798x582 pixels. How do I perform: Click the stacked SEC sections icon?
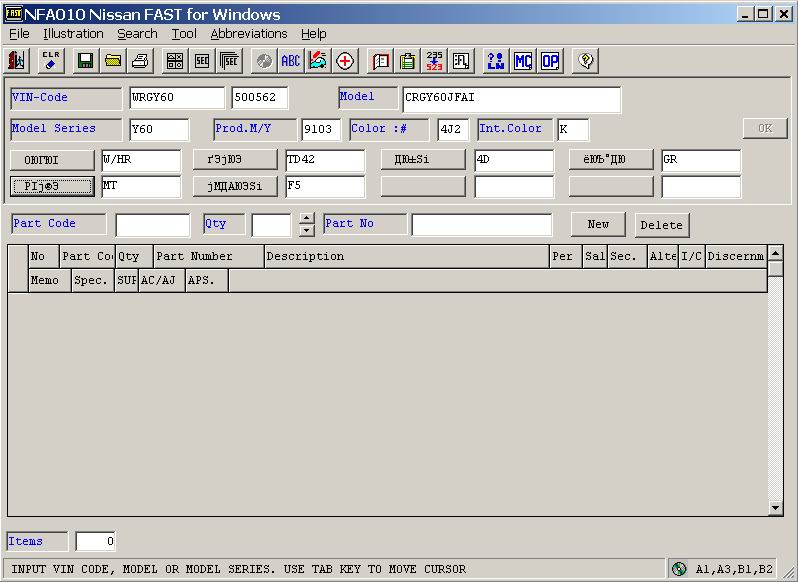230,61
